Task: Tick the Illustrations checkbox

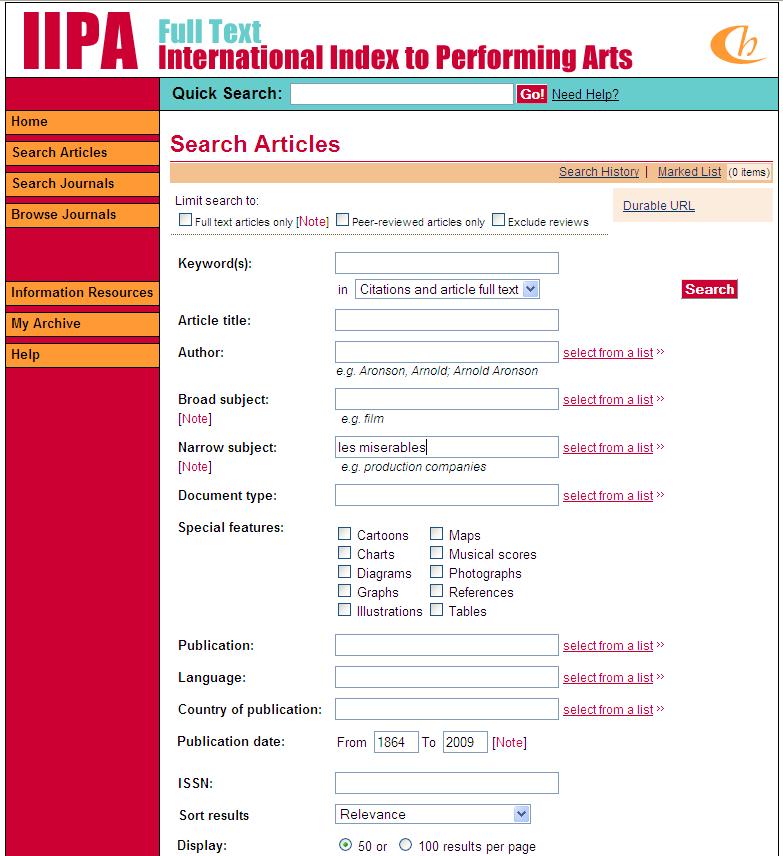Action: [345, 610]
